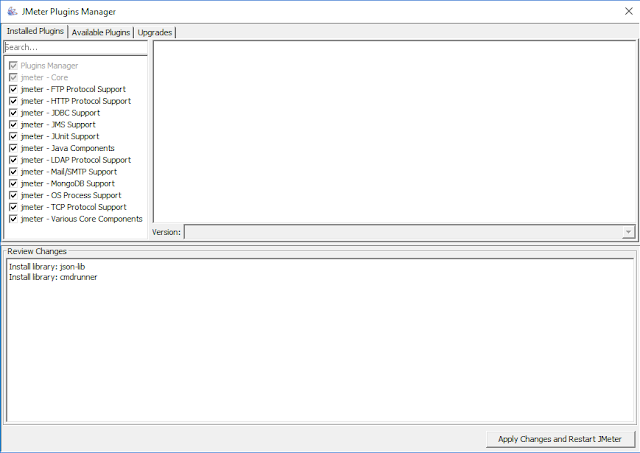Select 'jmeter - Mail/SMTP Support' label
This screenshot has height=453, width=640.
pyautogui.click(x=69, y=172)
